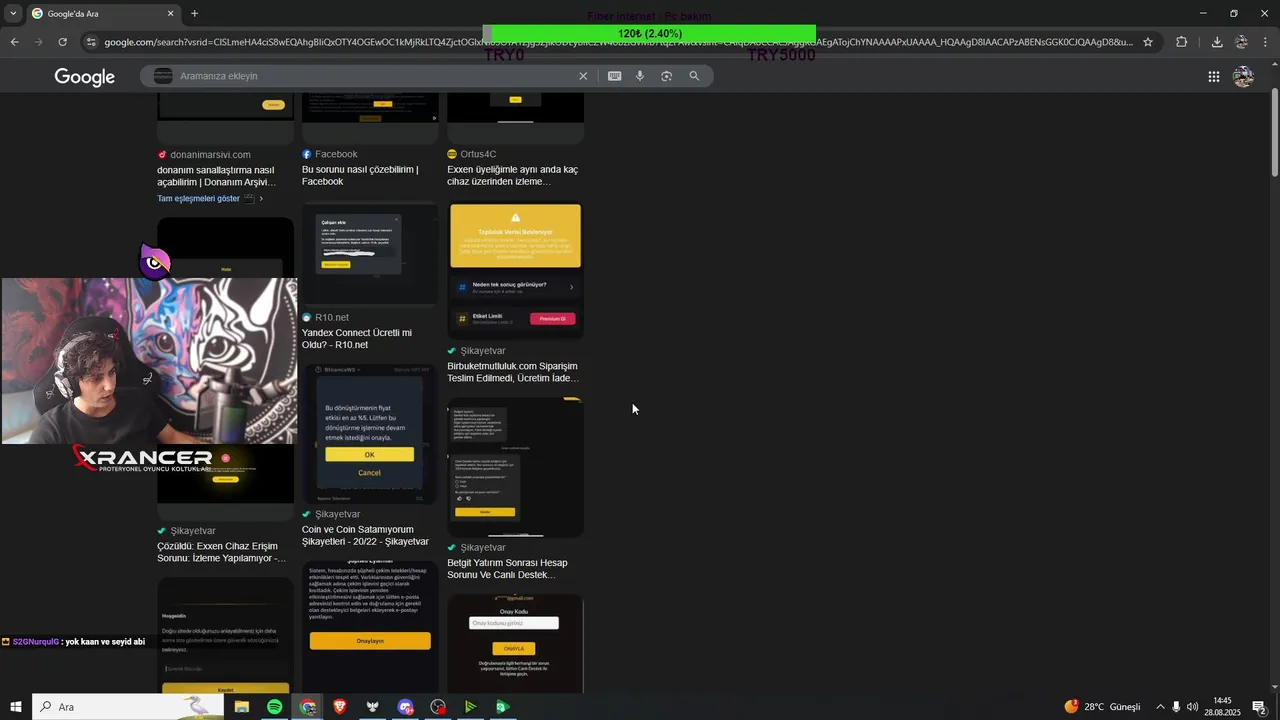This screenshot has width=1280, height=720.
Task: Go forward in browser history
Action: 38,42
